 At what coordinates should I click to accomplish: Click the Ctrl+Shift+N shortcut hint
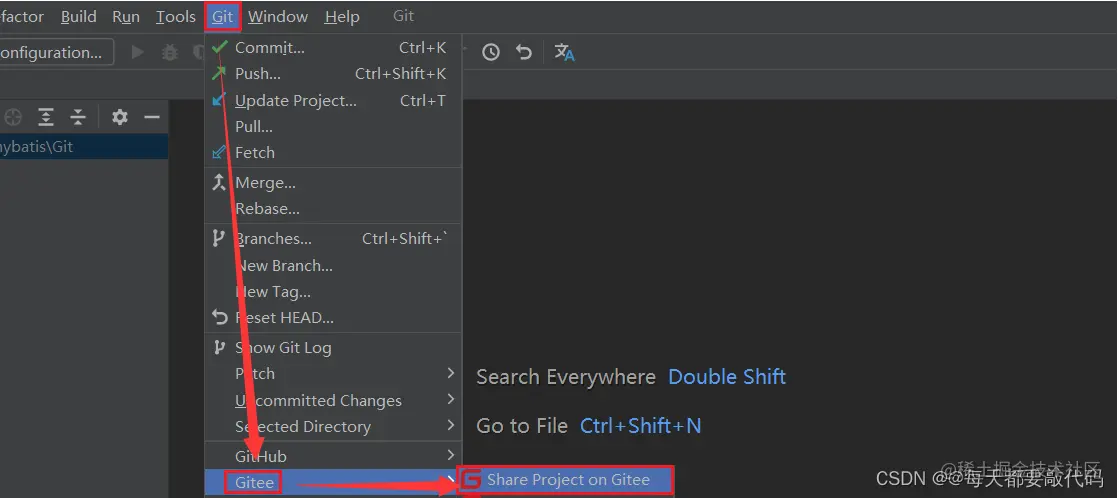coord(640,426)
